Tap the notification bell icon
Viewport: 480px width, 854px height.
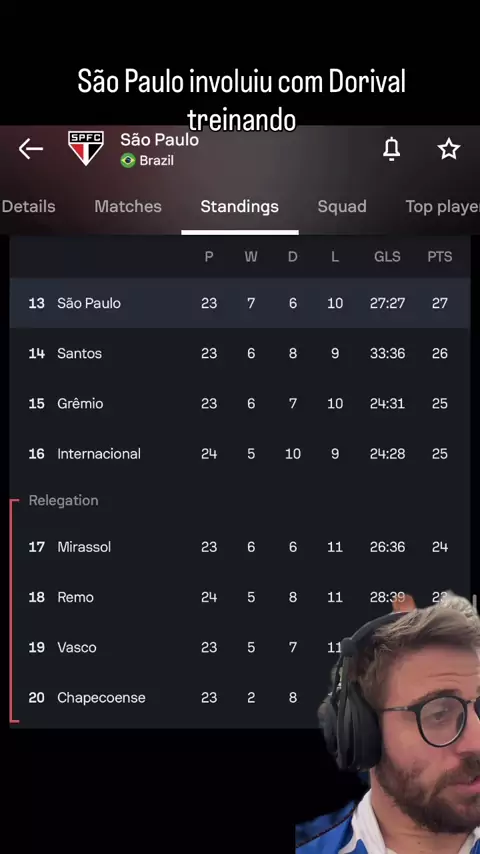[x=391, y=149]
